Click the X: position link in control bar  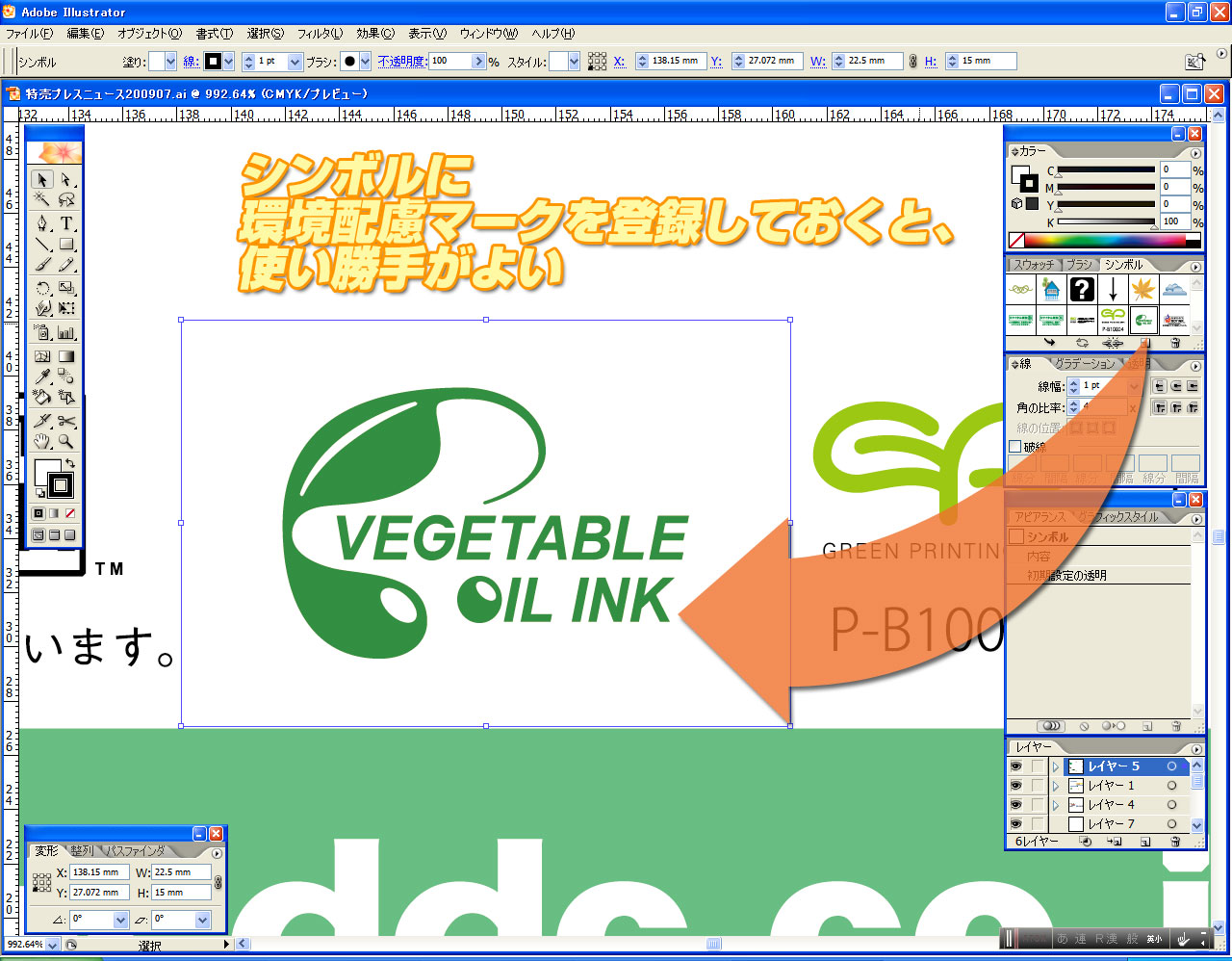[x=620, y=62]
